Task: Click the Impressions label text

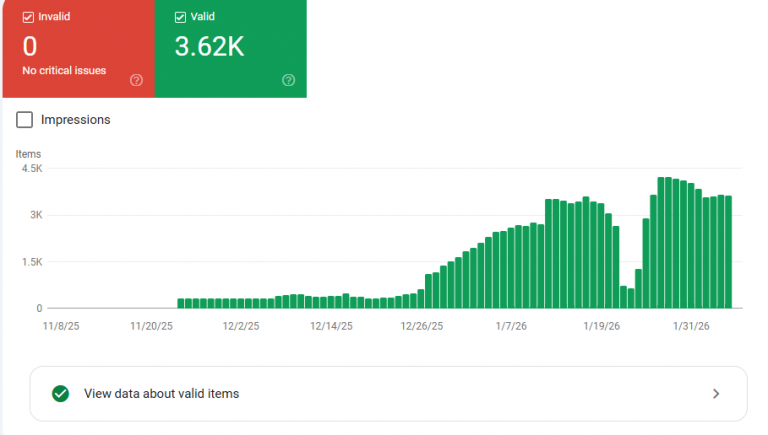Action: (x=75, y=120)
